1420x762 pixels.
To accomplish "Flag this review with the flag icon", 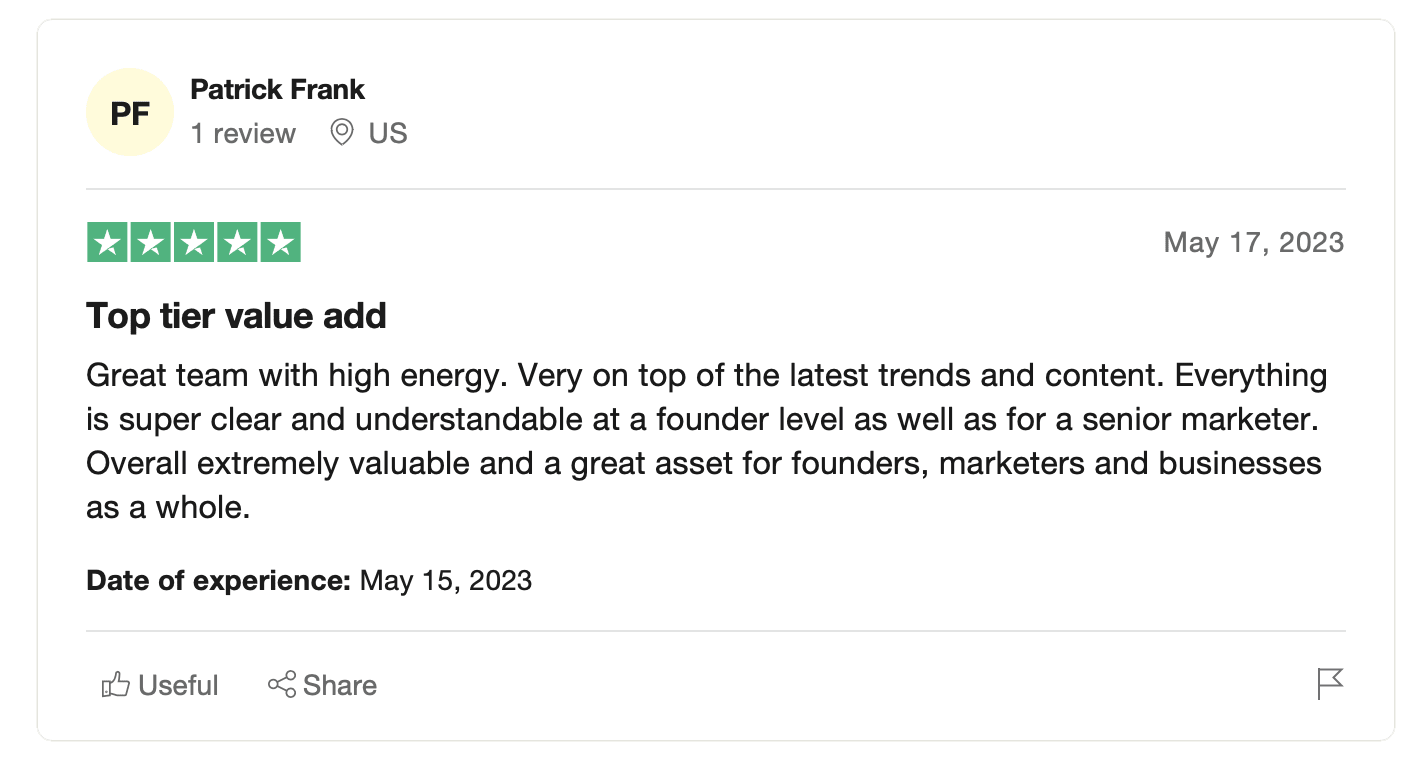I will click(x=1330, y=685).
